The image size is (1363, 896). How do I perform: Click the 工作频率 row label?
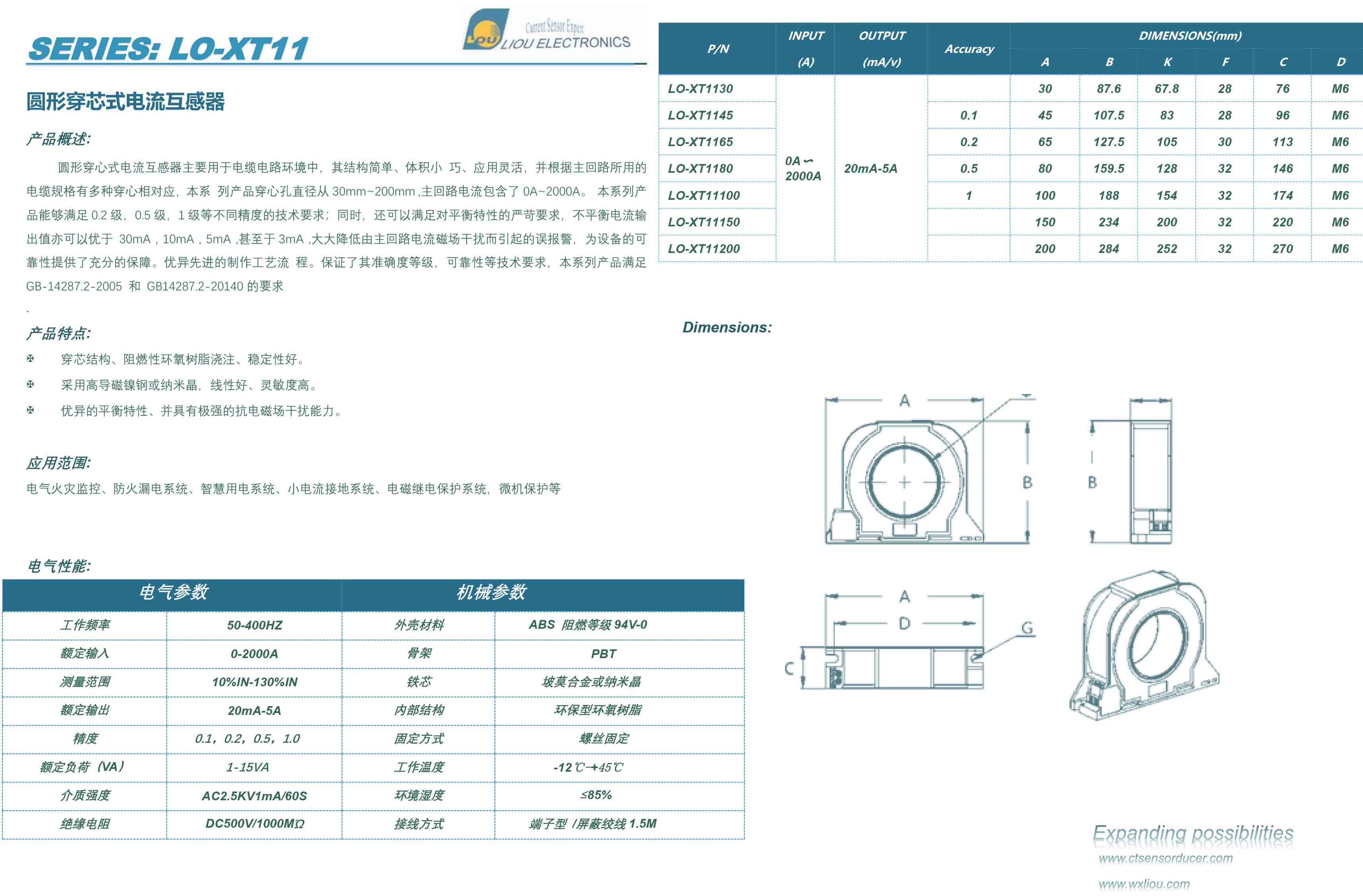pyautogui.click(x=85, y=625)
